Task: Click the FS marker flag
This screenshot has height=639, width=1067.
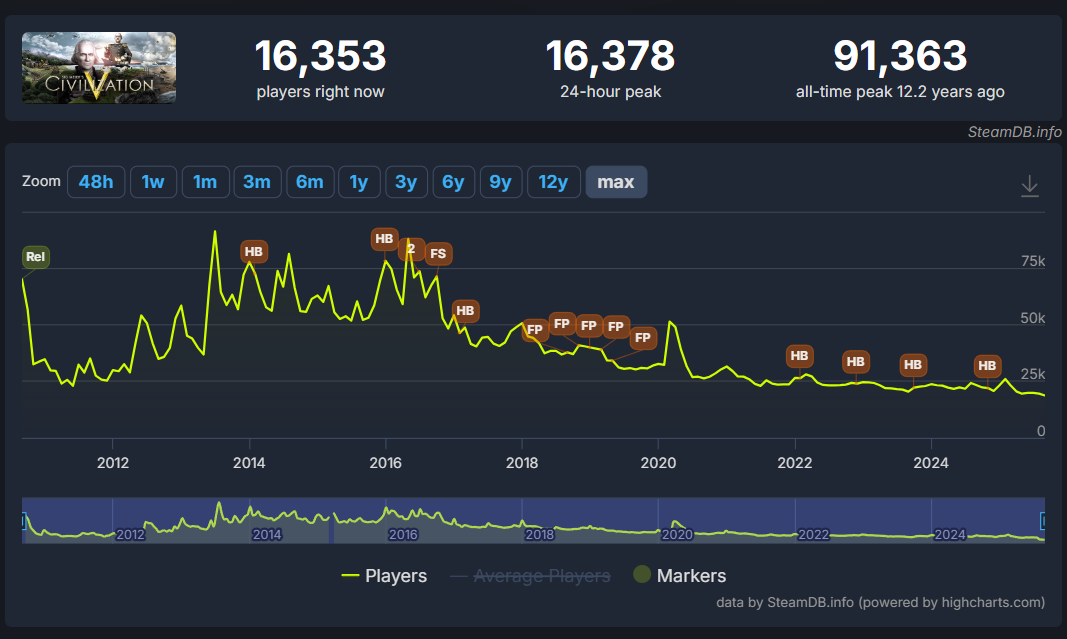Action: tap(438, 254)
